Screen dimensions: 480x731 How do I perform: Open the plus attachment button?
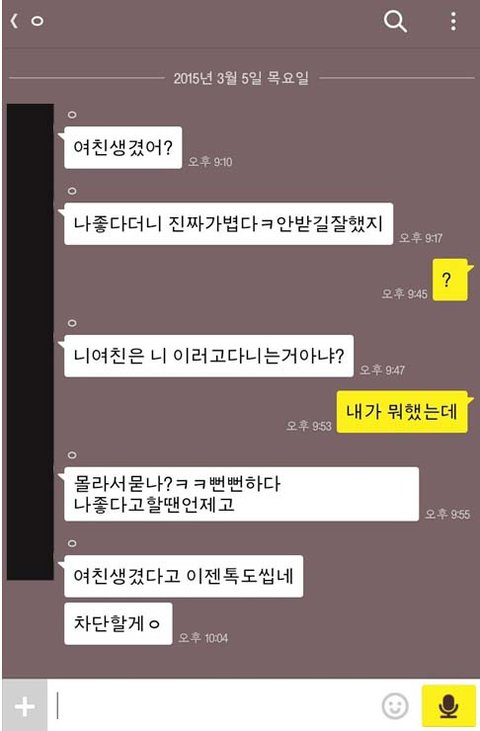[25, 706]
